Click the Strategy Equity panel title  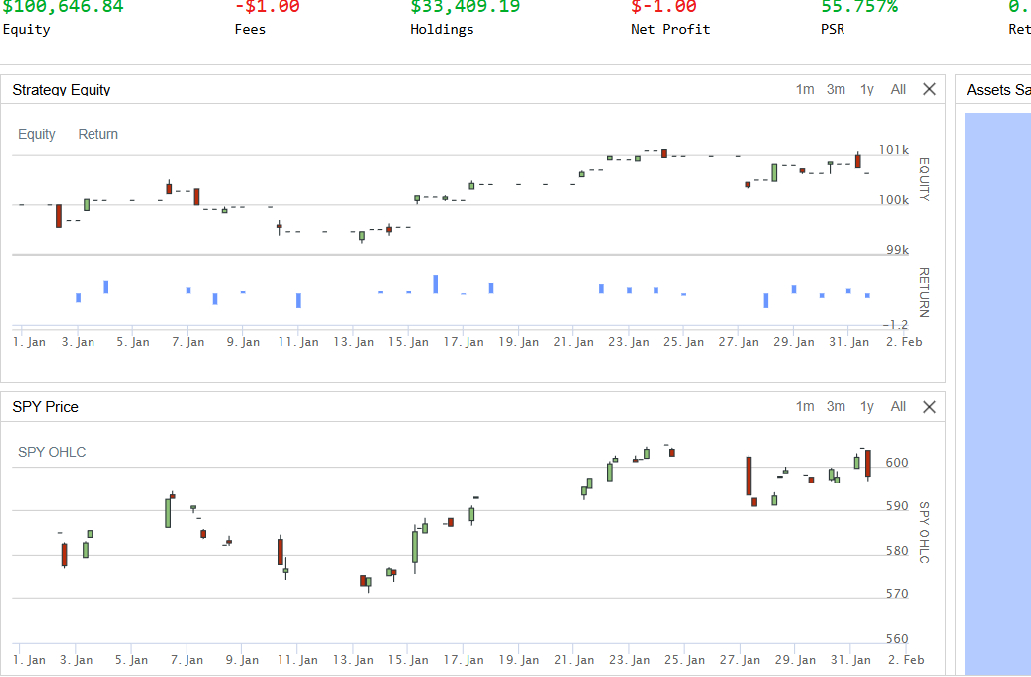[x=61, y=90]
